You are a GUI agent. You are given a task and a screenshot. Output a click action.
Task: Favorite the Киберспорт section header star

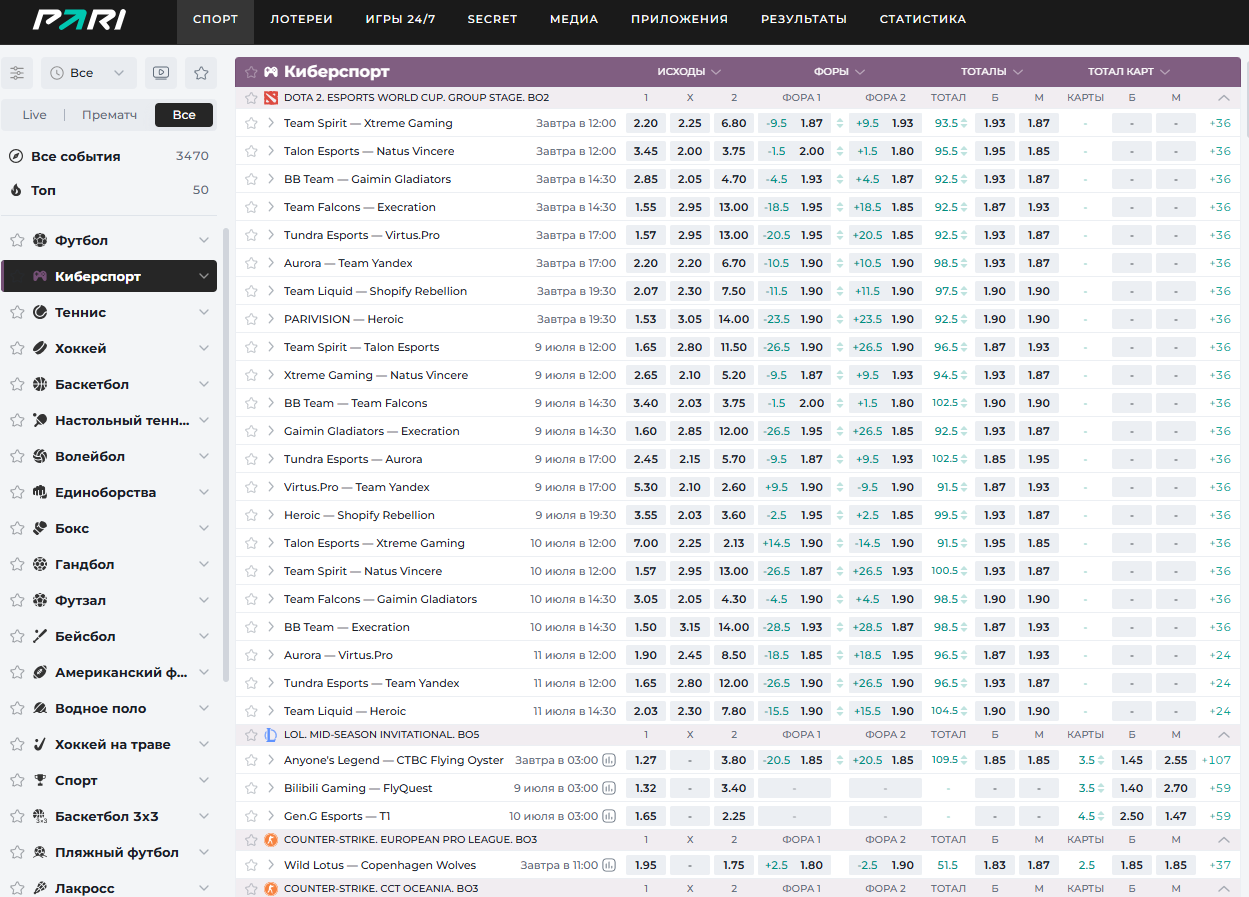click(x=251, y=72)
